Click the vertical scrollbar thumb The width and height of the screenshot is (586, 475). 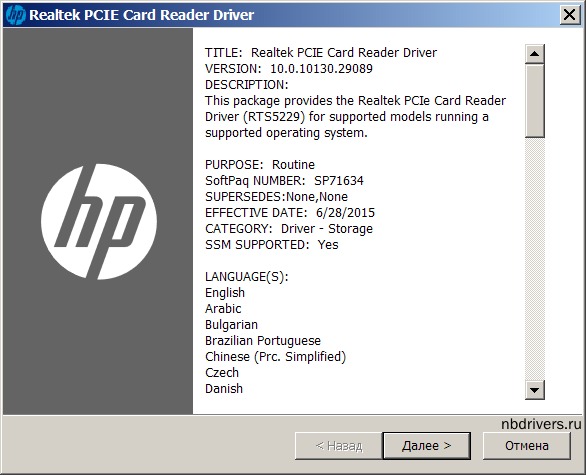[x=534, y=101]
